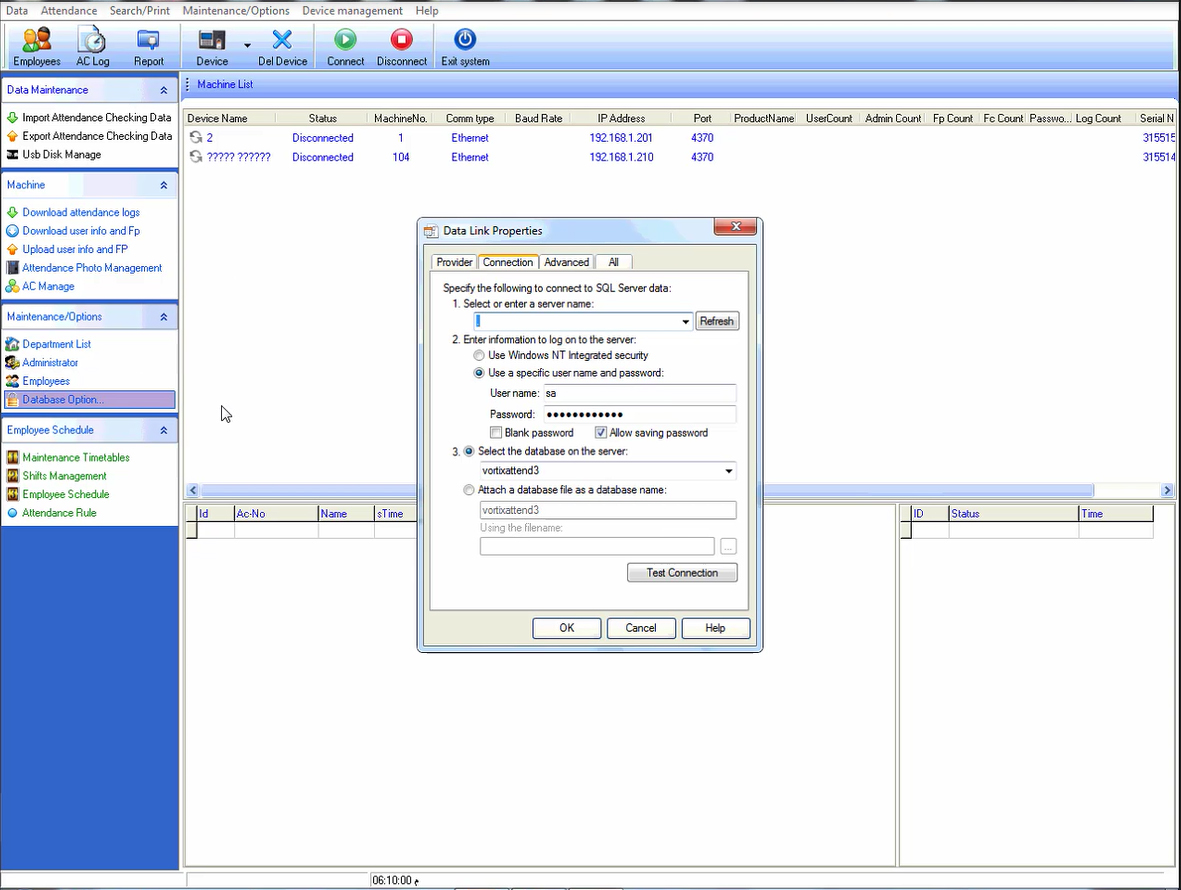
Task: Click the Test Connection button
Action: tap(682, 573)
